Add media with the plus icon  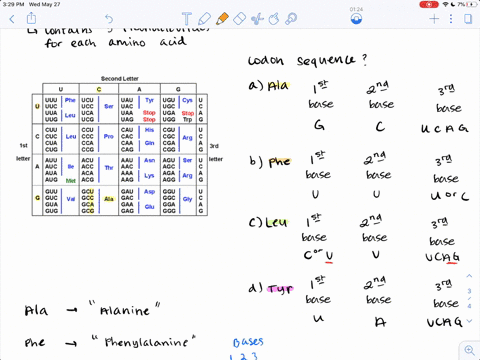tap(434, 19)
